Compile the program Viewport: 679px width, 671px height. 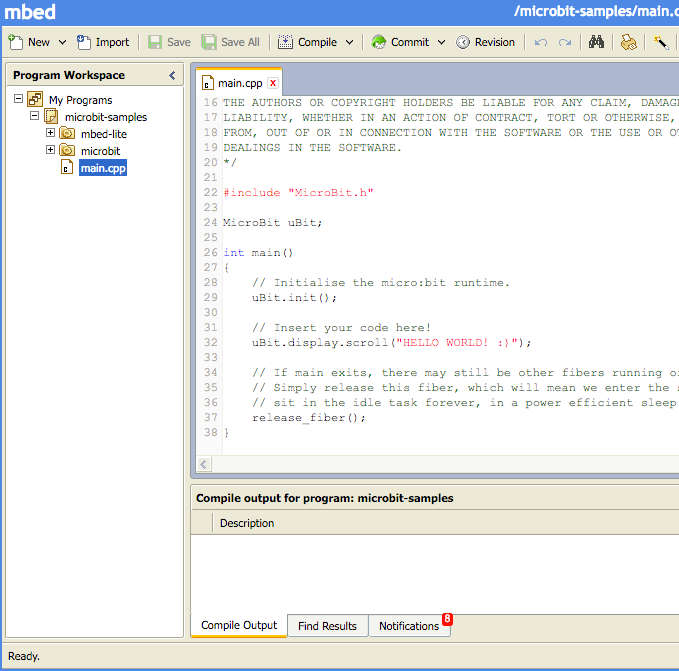point(307,42)
